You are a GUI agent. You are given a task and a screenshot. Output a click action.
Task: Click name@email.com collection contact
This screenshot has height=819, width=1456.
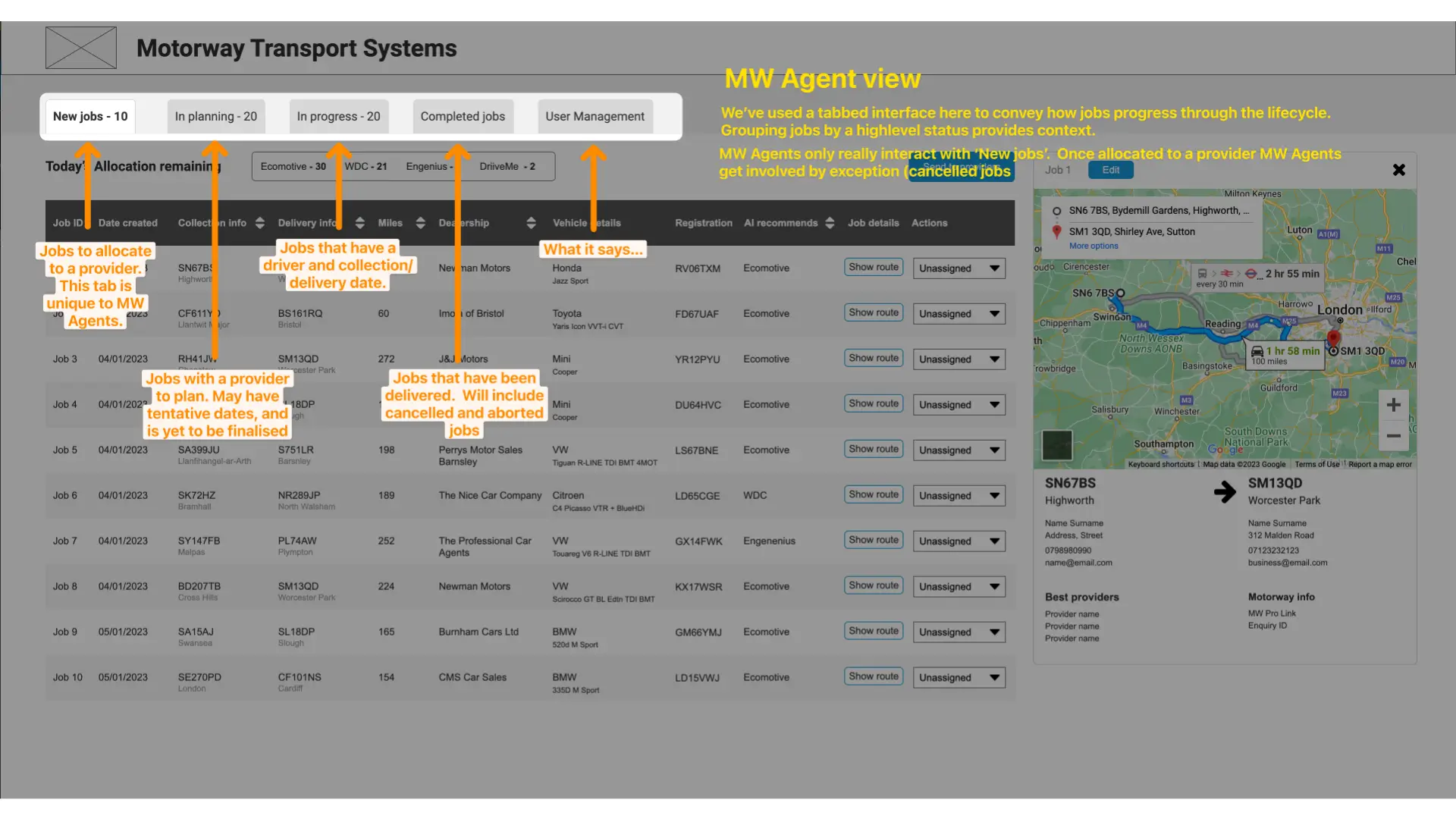1078,563
